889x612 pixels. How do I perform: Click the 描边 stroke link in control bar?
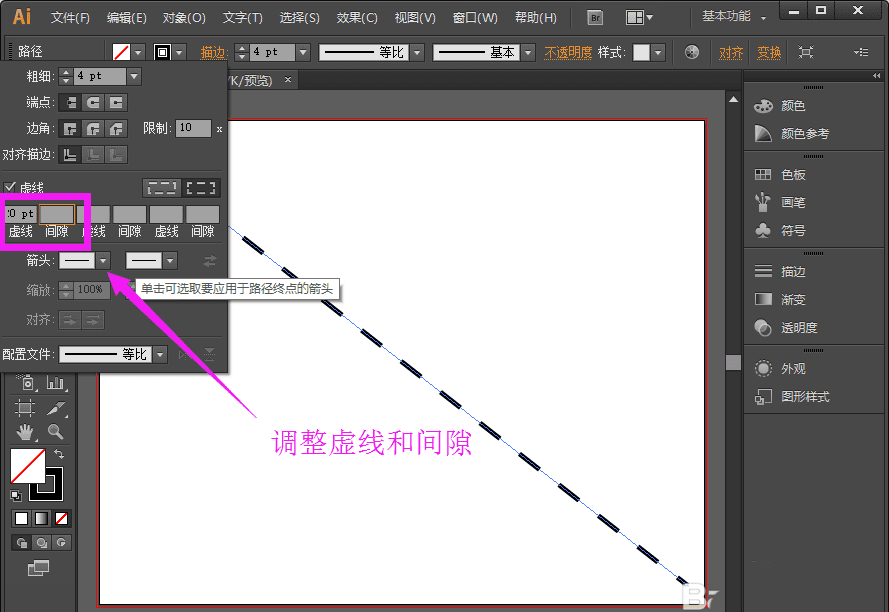click(x=213, y=53)
